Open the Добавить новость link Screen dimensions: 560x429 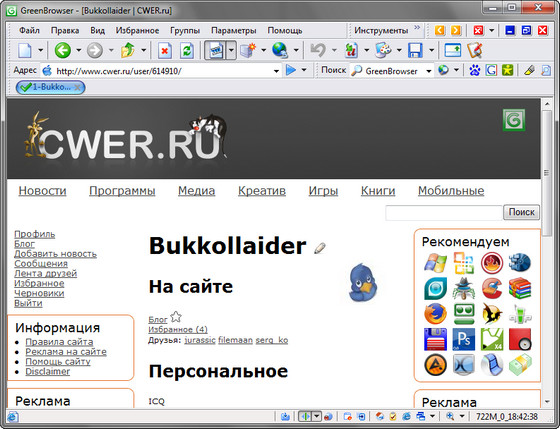pos(55,254)
